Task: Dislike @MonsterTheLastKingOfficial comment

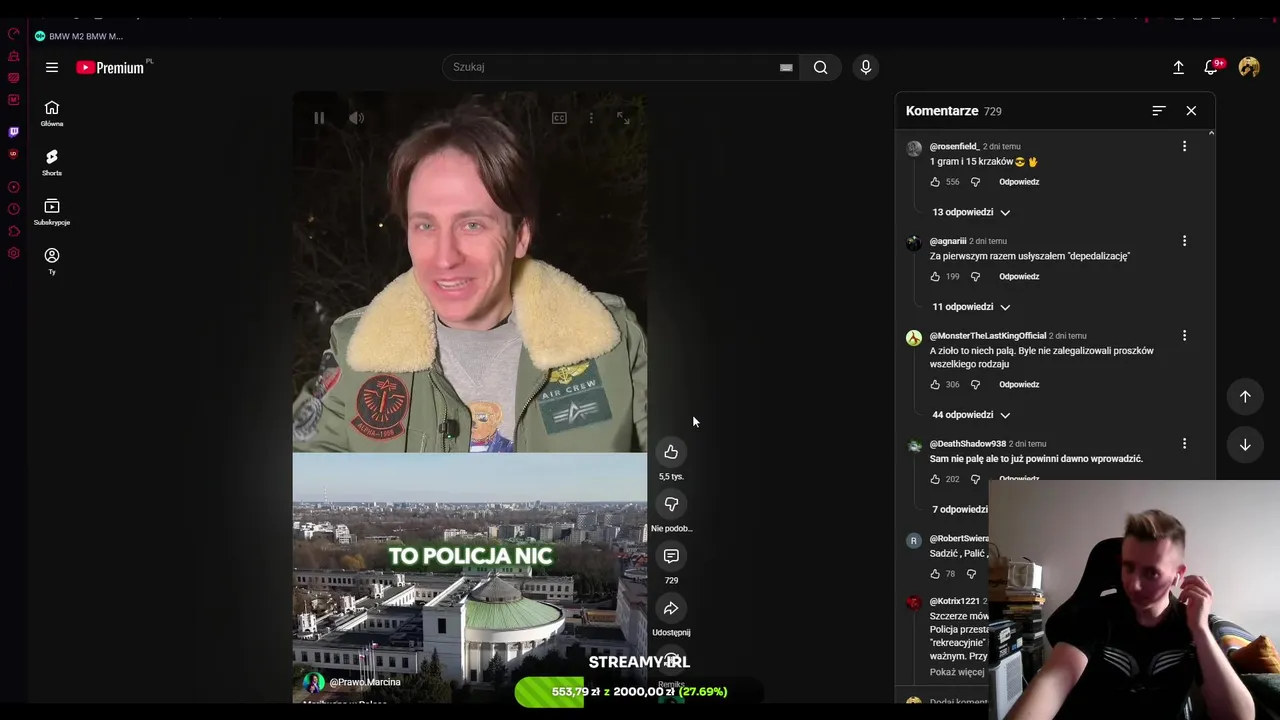Action: (x=975, y=384)
